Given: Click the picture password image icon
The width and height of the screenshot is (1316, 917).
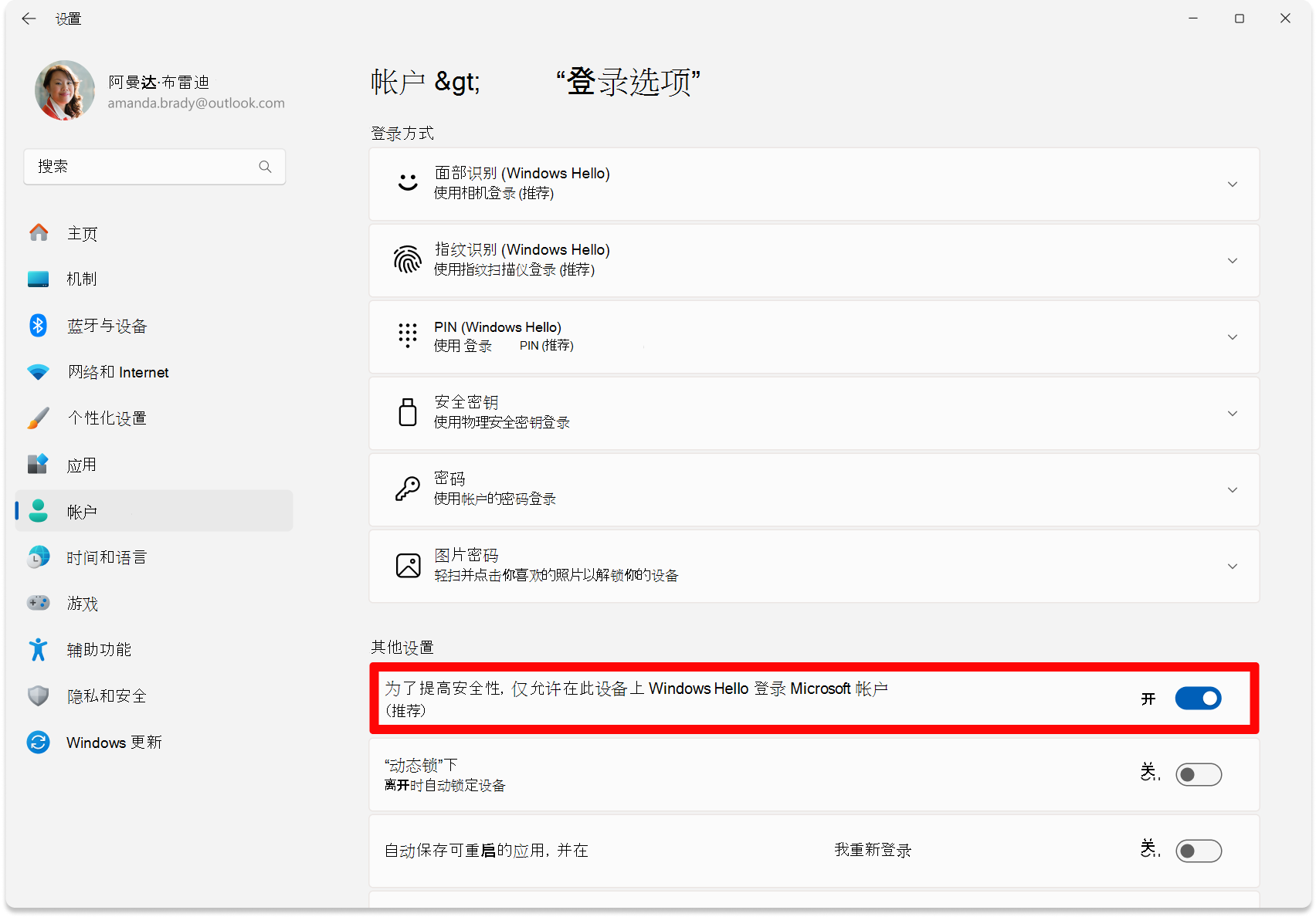Looking at the screenshot, I should point(408,565).
